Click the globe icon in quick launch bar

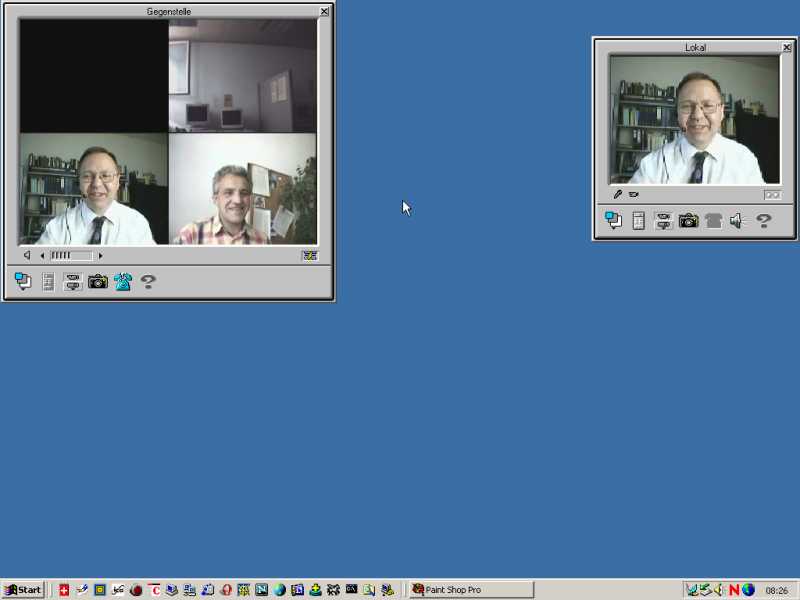tap(279, 590)
